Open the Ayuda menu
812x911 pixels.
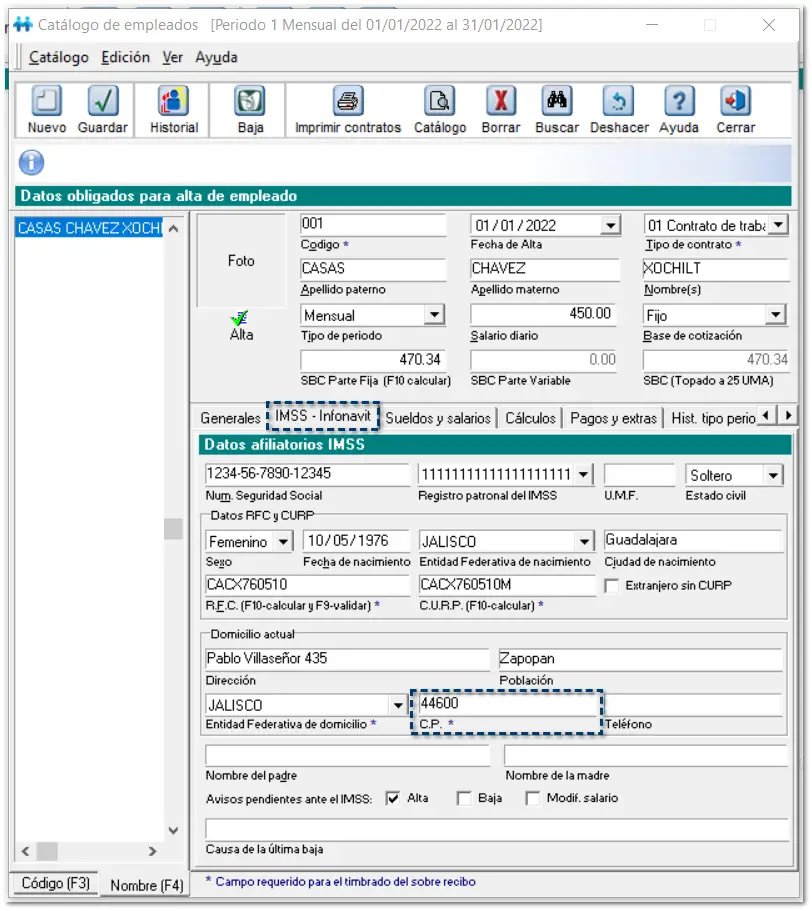point(216,58)
